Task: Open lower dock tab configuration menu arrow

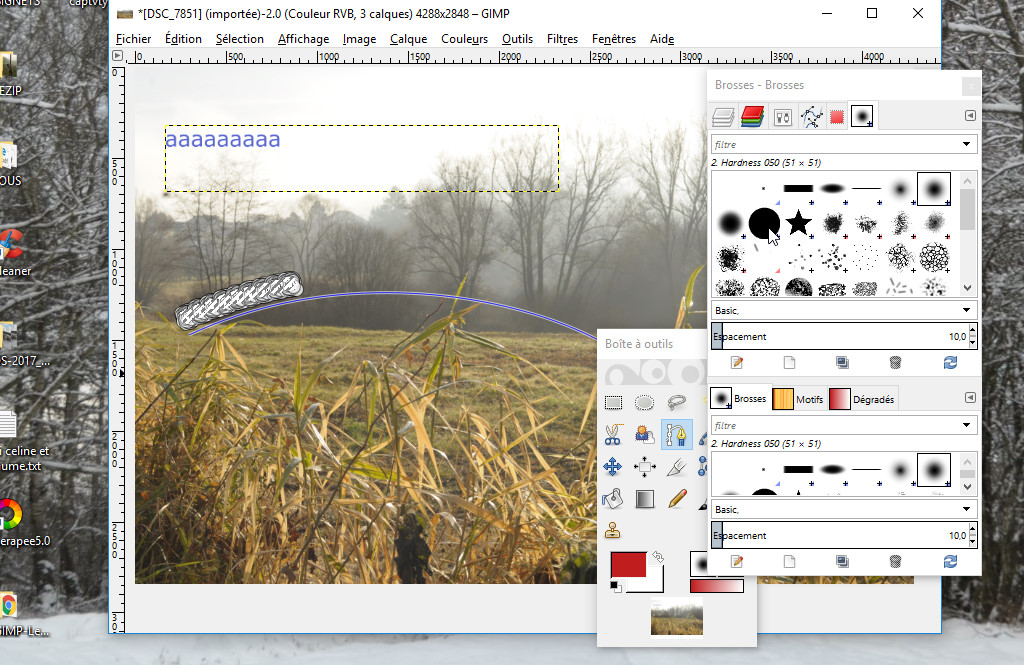Action: coord(970,397)
